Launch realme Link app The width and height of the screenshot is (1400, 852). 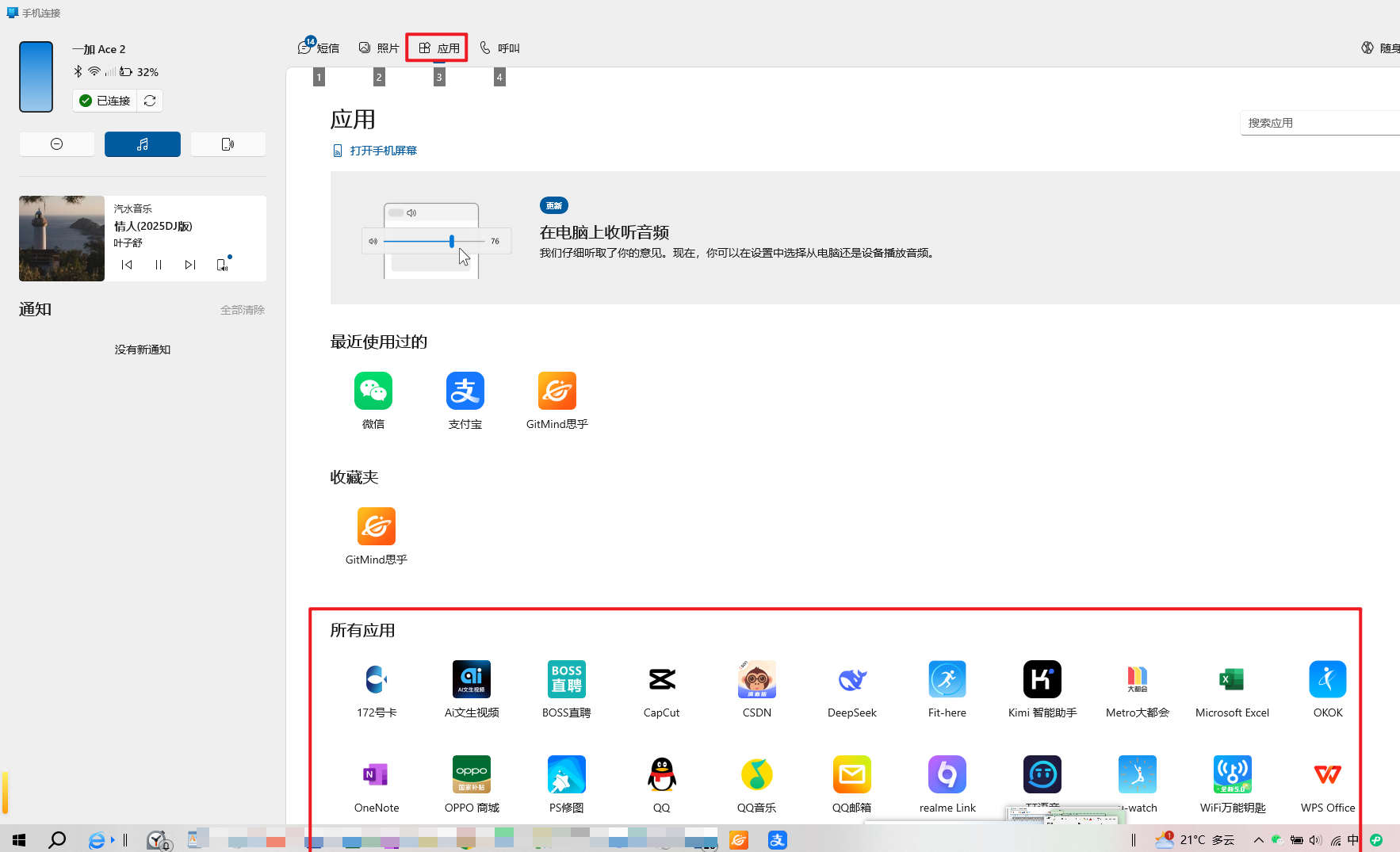point(947,774)
